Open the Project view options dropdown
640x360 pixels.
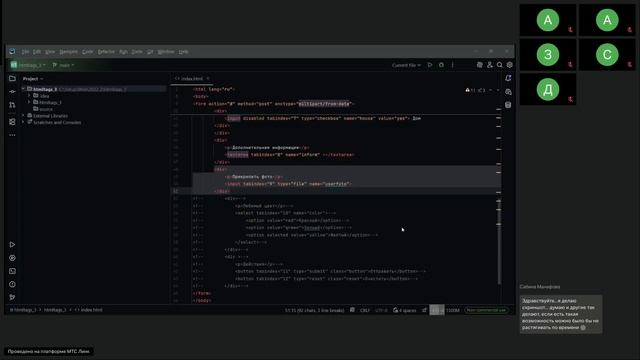[33, 78]
